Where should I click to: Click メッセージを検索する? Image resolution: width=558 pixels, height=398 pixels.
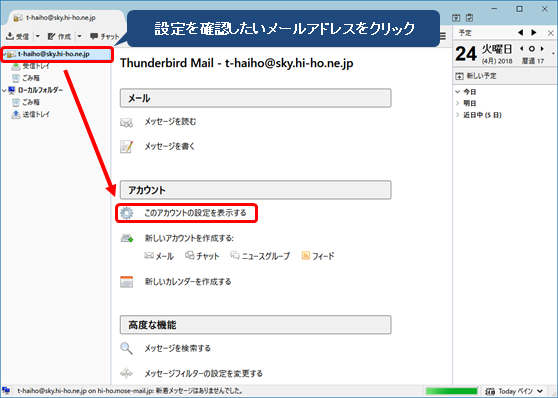tap(178, 348)
